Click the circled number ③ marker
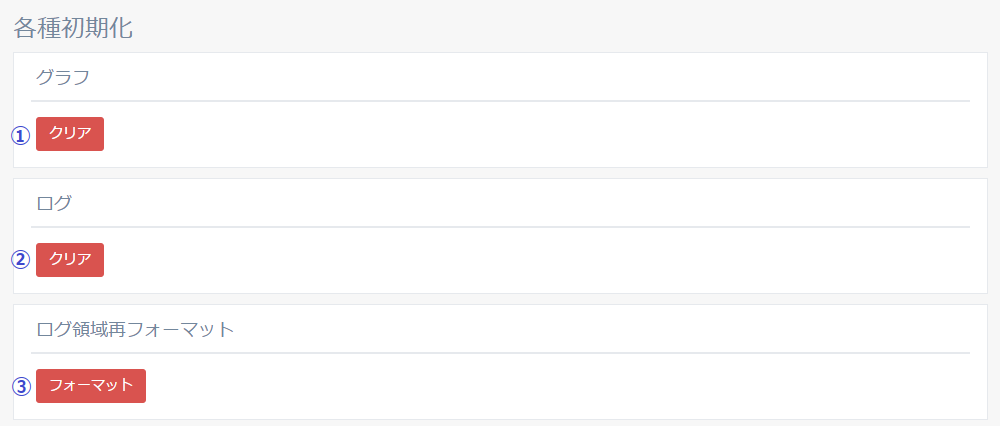Screen dimensions: 1000x426 point(21,386)
